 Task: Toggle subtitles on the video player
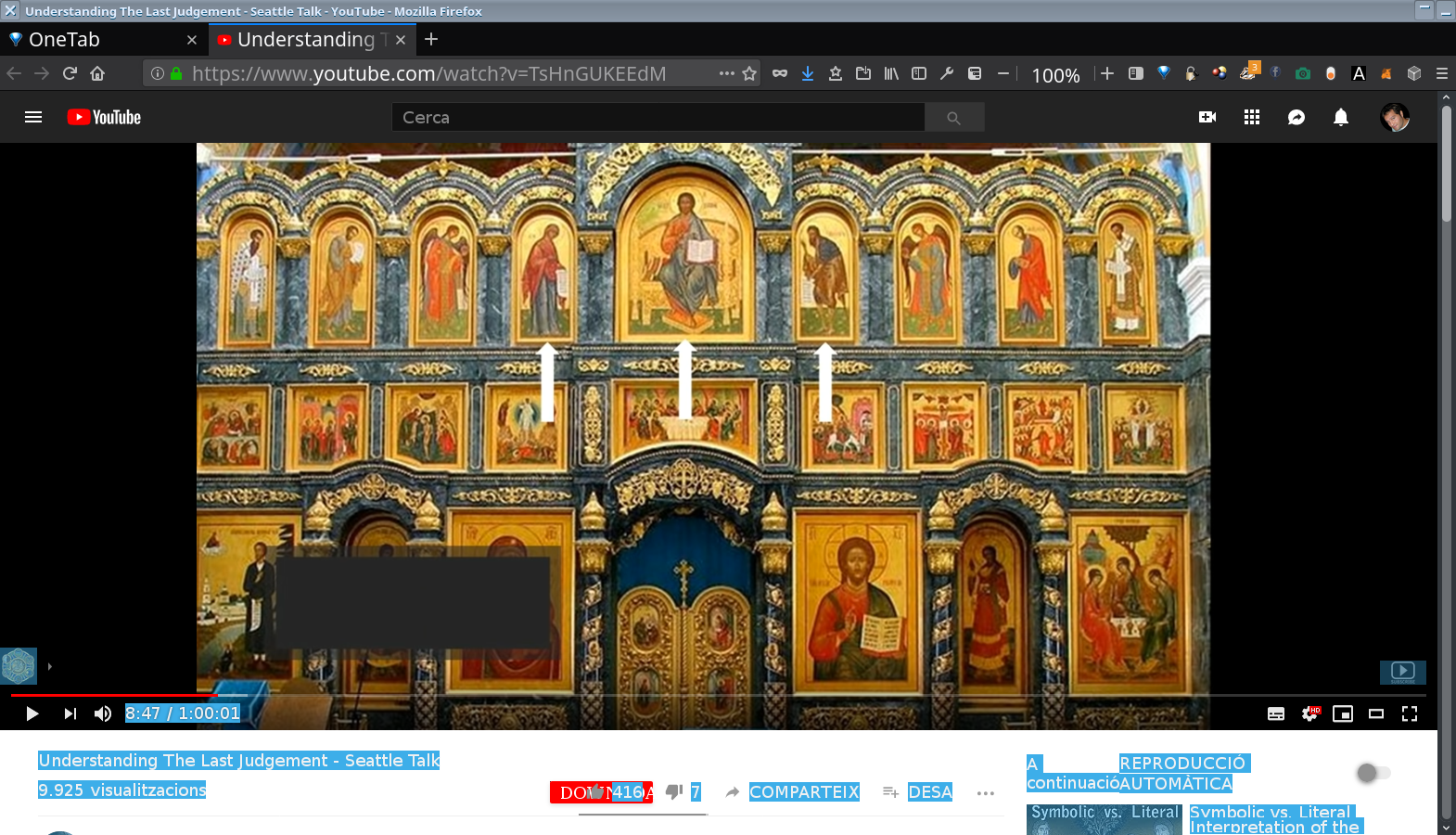[x=1276, y=713]
